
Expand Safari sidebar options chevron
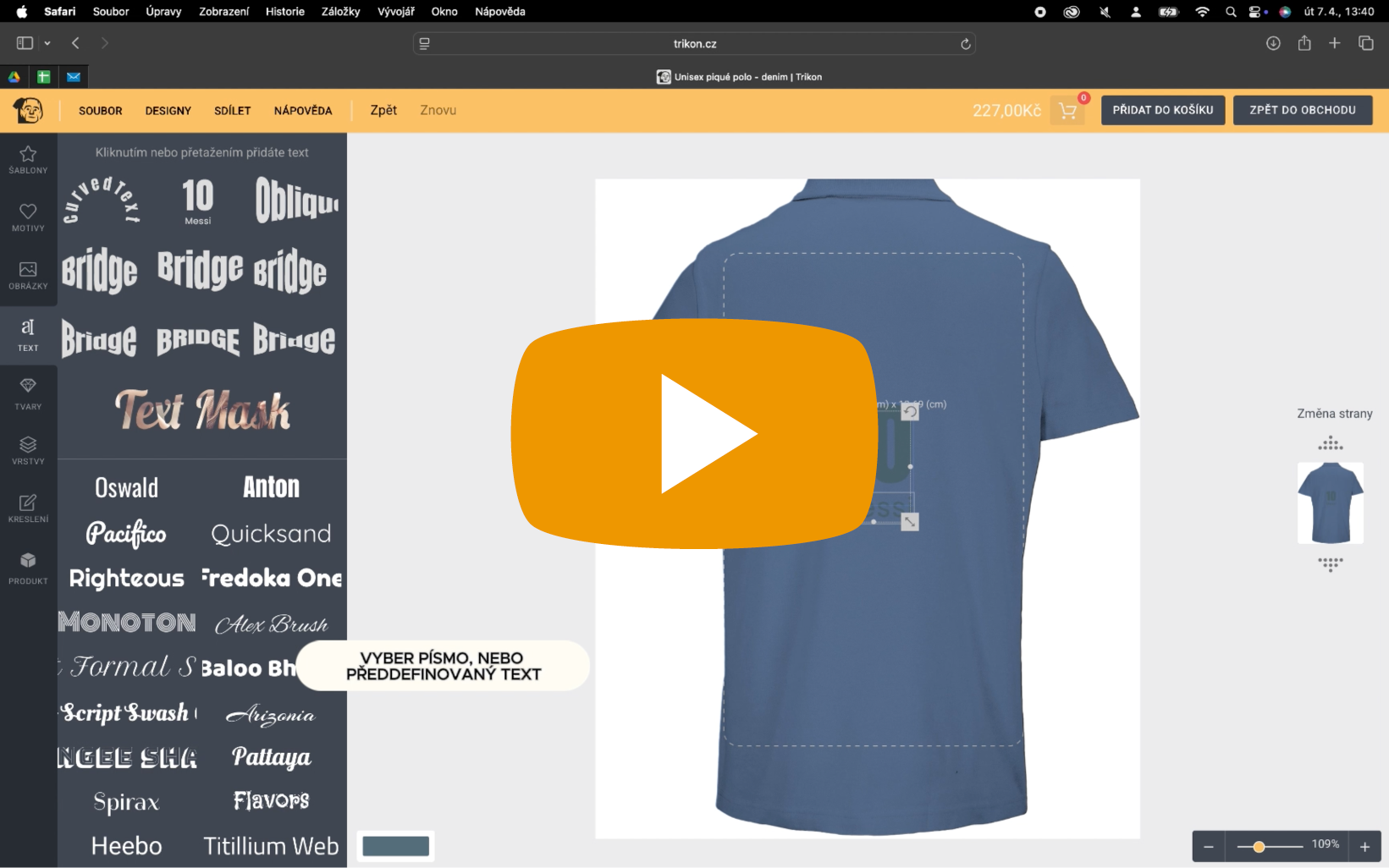click(x=47, y=43)
